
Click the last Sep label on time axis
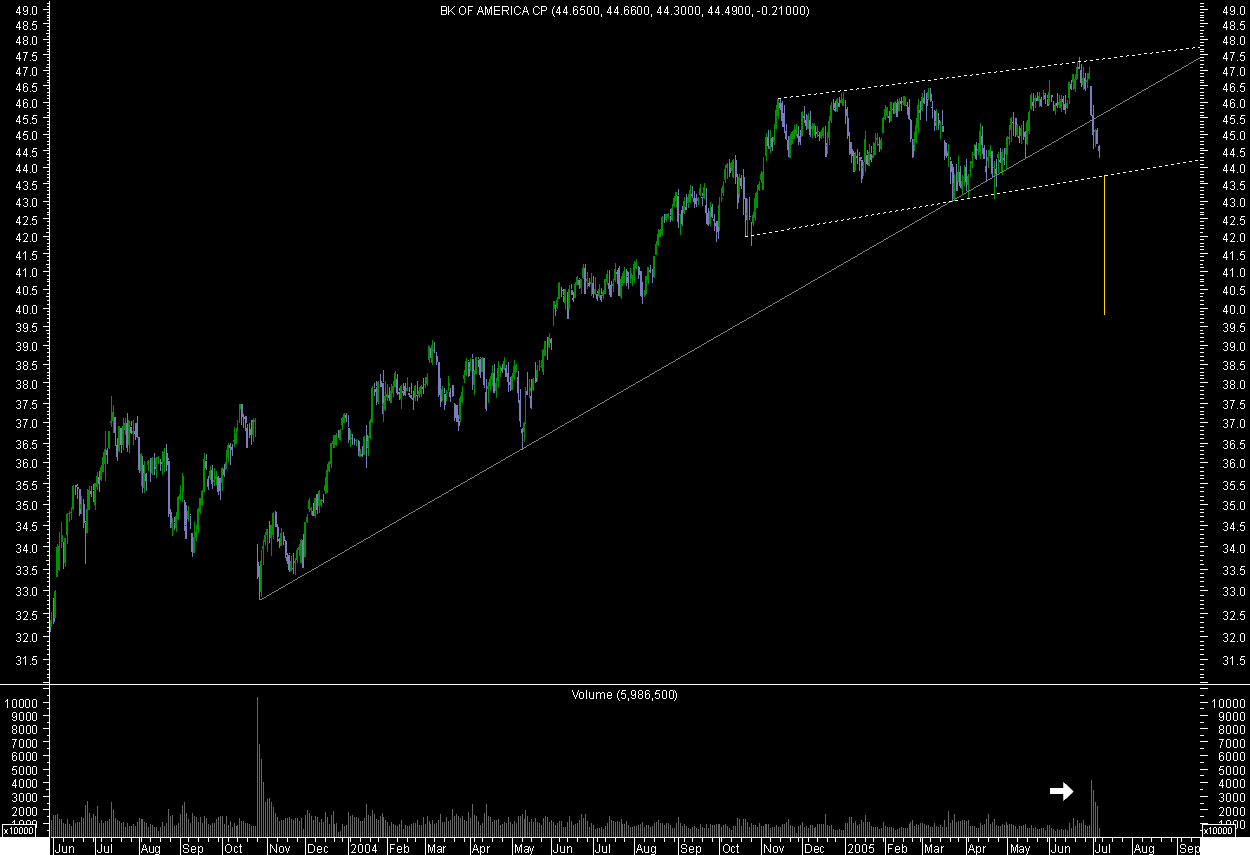pyautogui.click(x=1190, y=847)
